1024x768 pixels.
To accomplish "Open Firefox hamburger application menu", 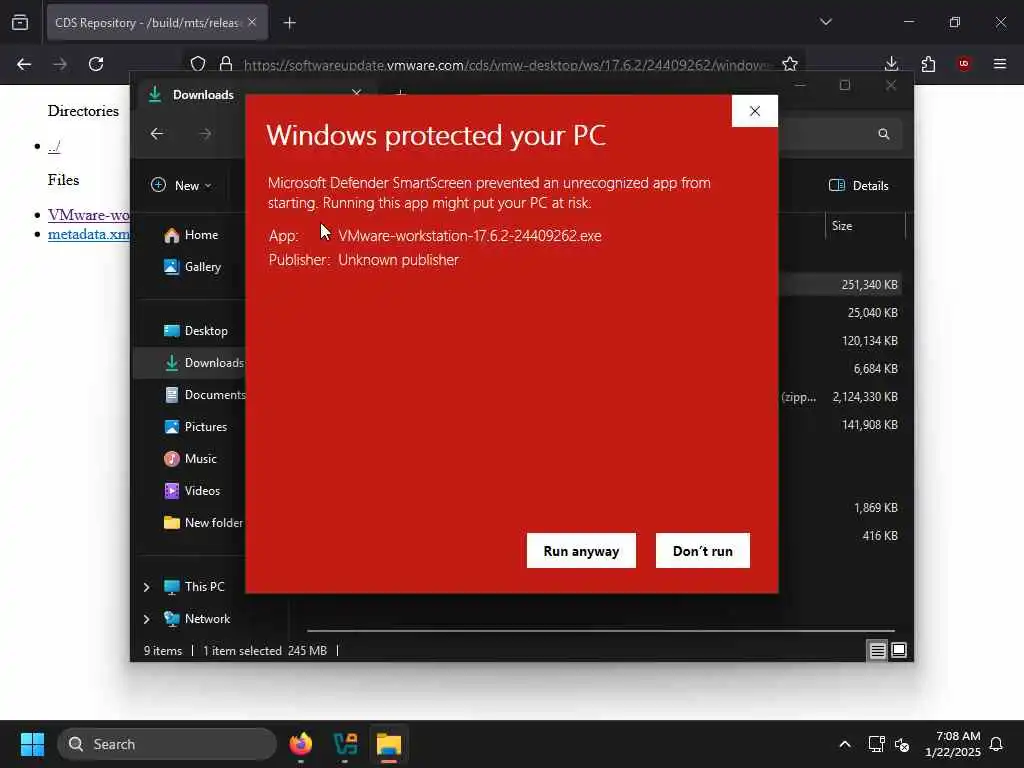I will 1000,64.
